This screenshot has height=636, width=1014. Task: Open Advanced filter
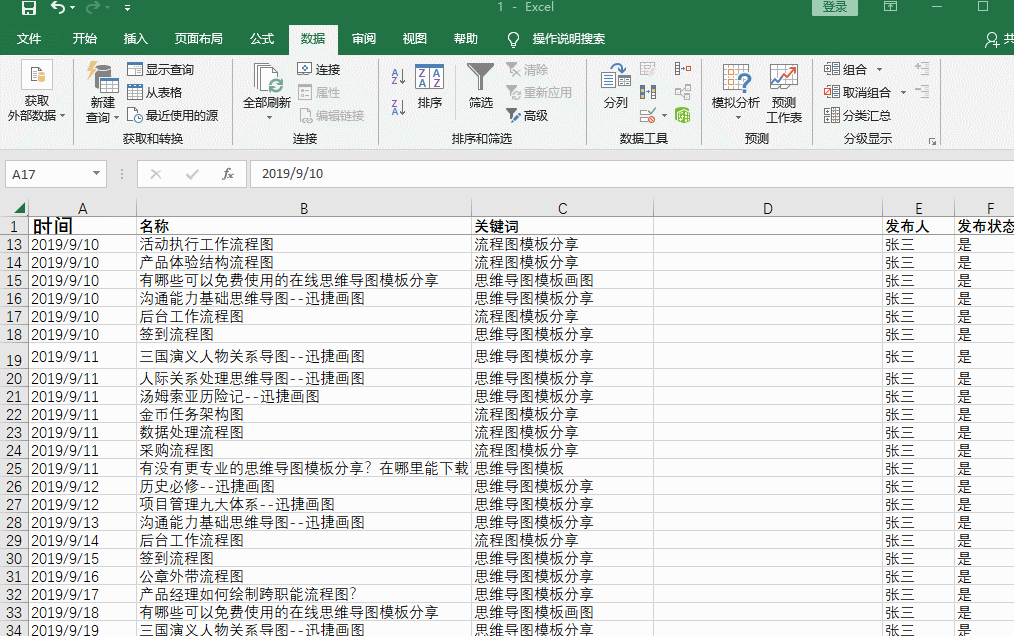pyautogui.click(x=528, y=116)
